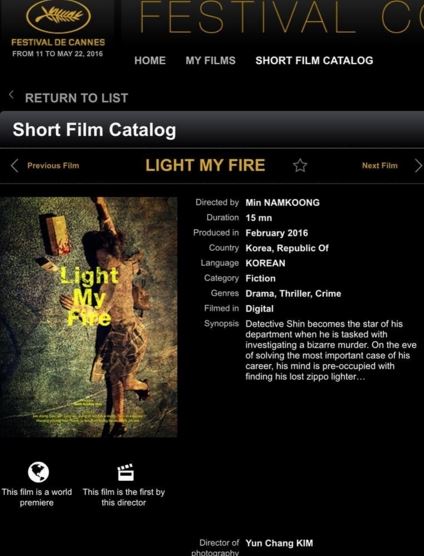Click cinematographer name Yun Chang KIM

pos(279,543)
